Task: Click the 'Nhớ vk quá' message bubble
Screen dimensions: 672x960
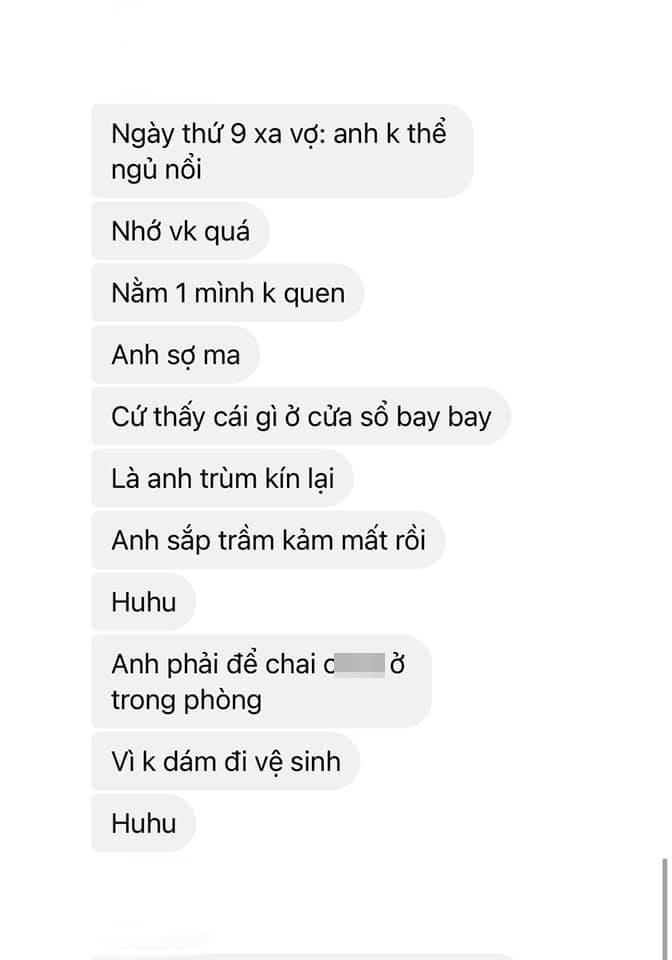Action: [181, 231]
